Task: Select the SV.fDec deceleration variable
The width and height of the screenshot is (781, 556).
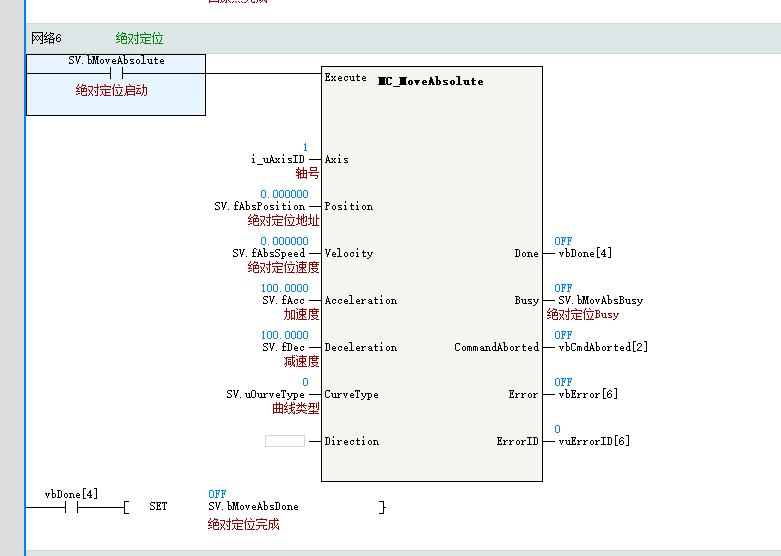Action: (284, 347)
